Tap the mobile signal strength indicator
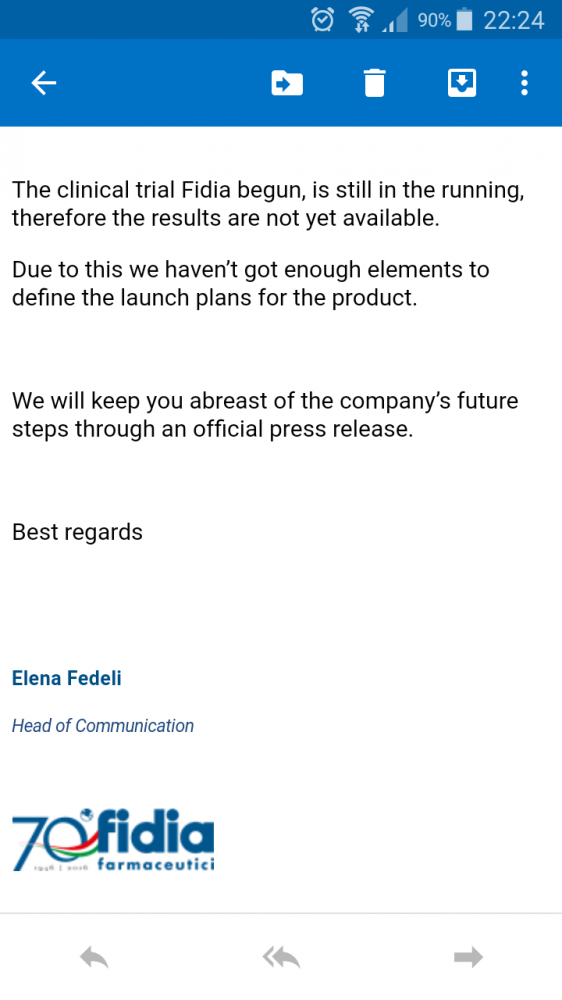Image resolution: width=562 pixels, height=1000 pixels. pos(396,21)
